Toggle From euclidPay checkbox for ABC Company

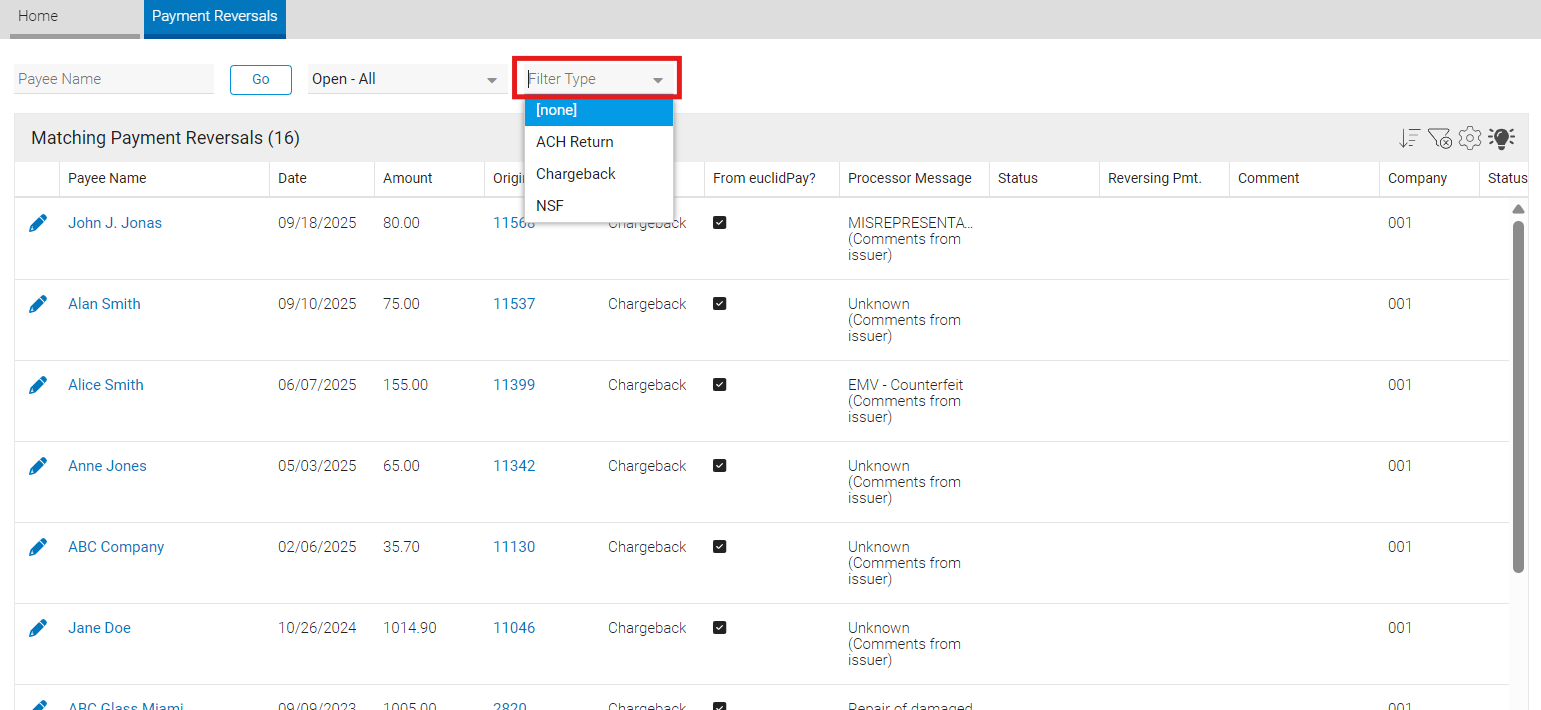[x=719, y=547]
